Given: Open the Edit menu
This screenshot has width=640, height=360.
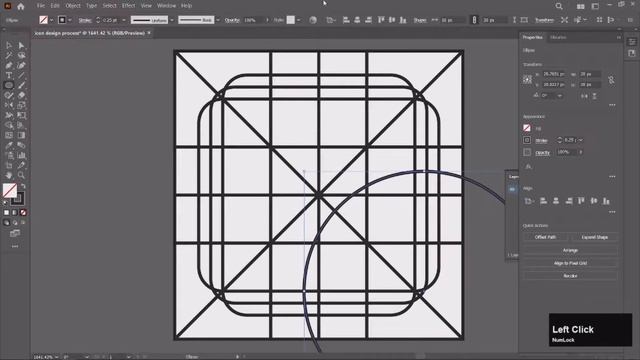Looking at the screenshot, I should click(55, 6).
